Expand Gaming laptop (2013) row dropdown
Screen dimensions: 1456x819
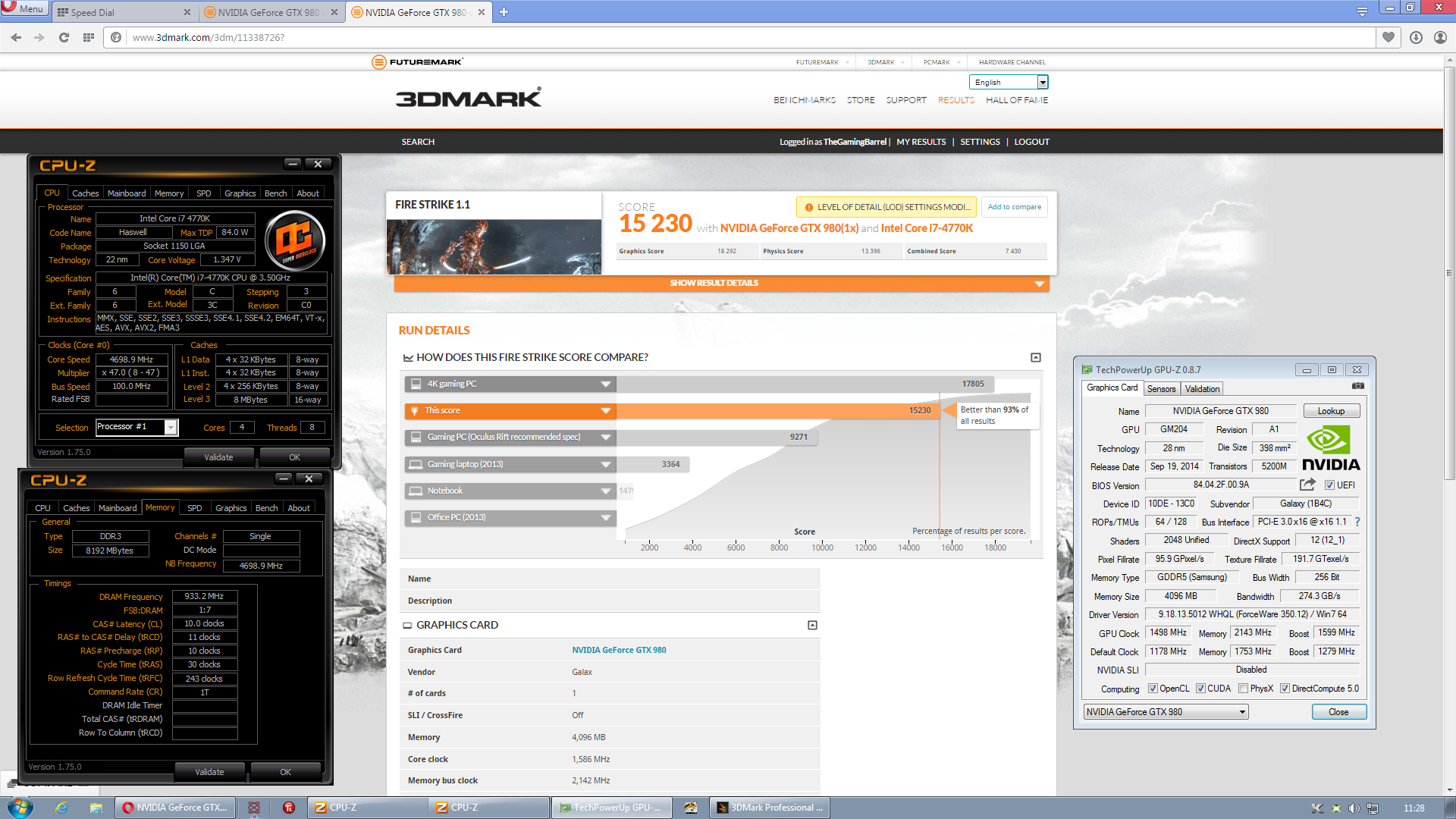(x=605, y=464)
